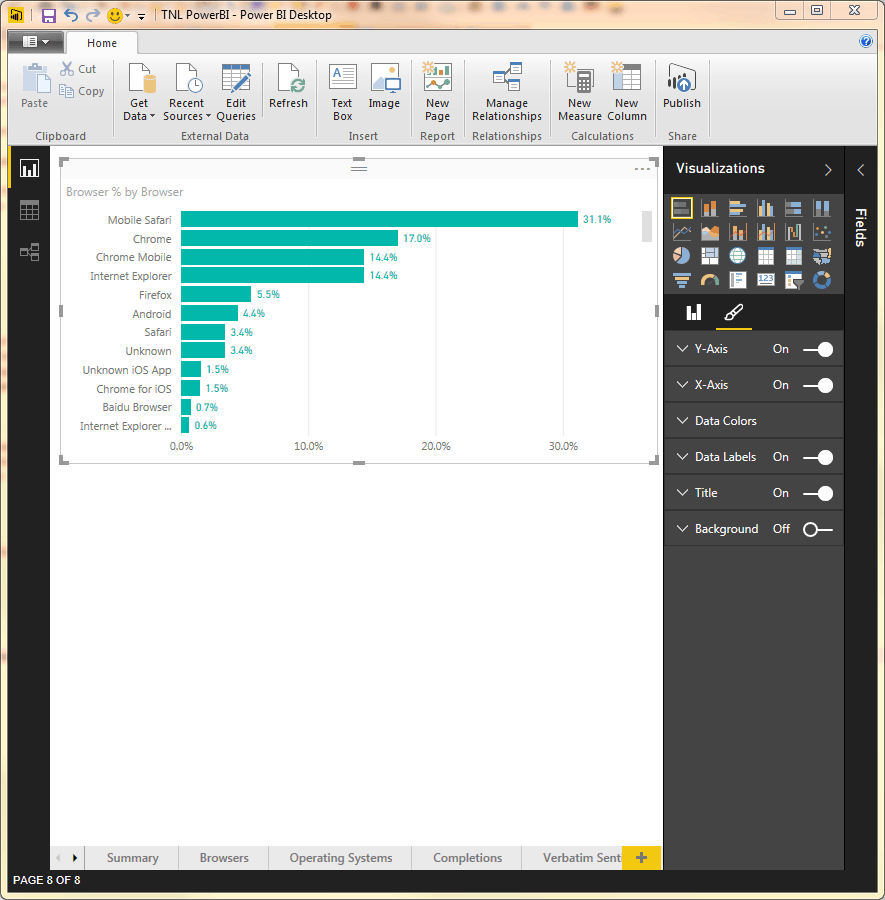Select the treemap visualization
This screenshot has height=900, width=885.
709,256
